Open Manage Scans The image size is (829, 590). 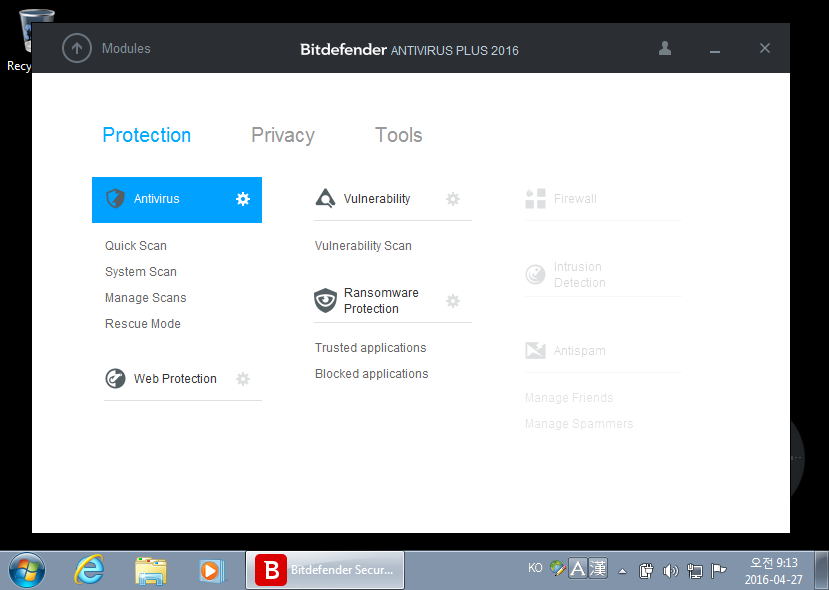(x=145, y=298)
